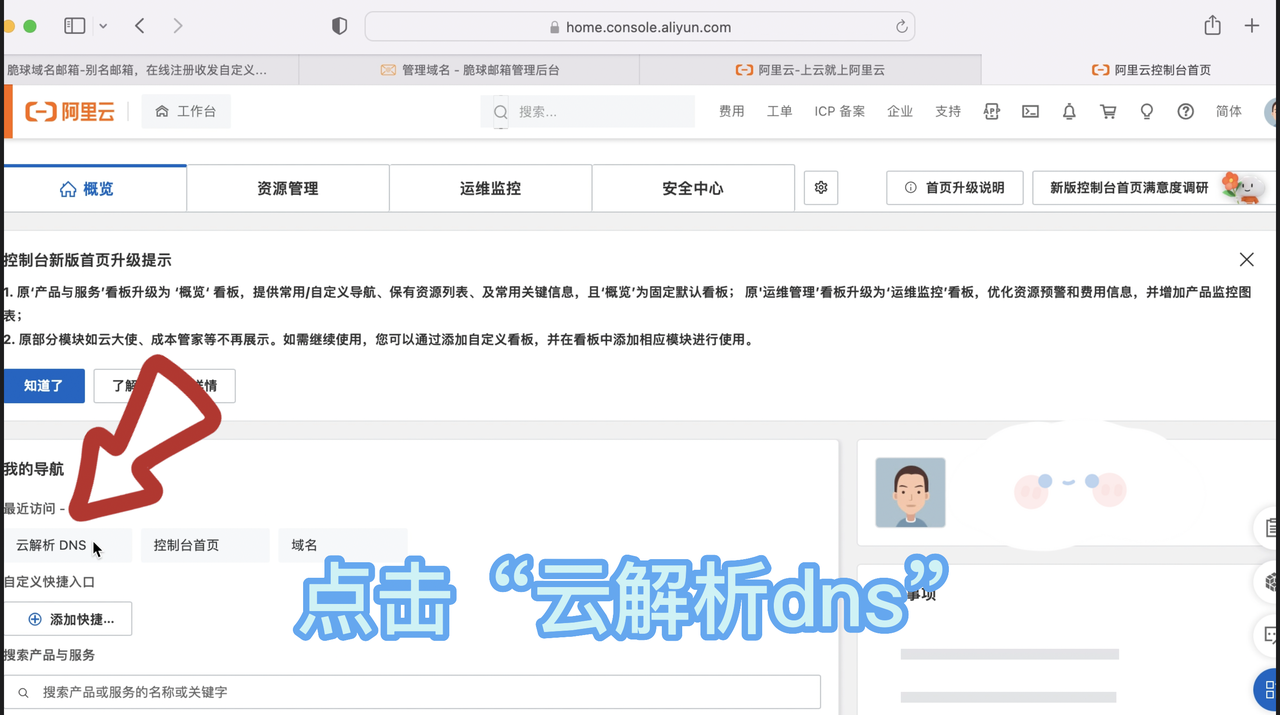Open the notifications bell icon

pos(1069,111)
